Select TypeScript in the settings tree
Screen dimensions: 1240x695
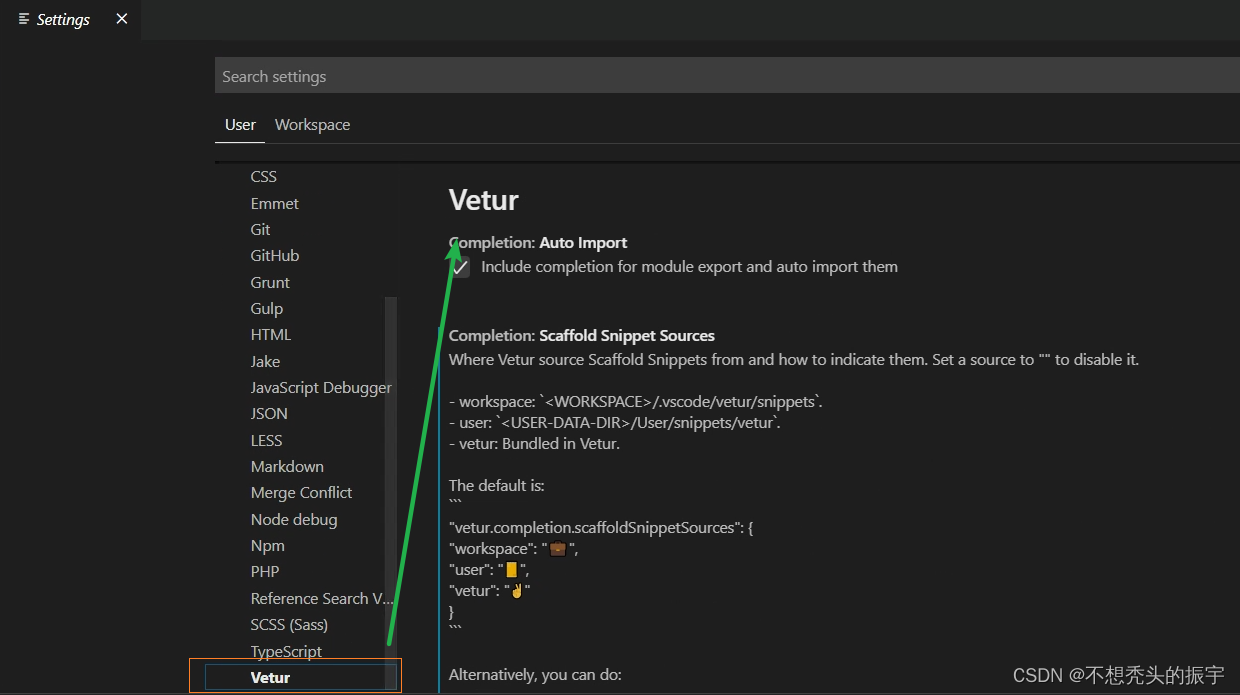[x=286, y=651]
